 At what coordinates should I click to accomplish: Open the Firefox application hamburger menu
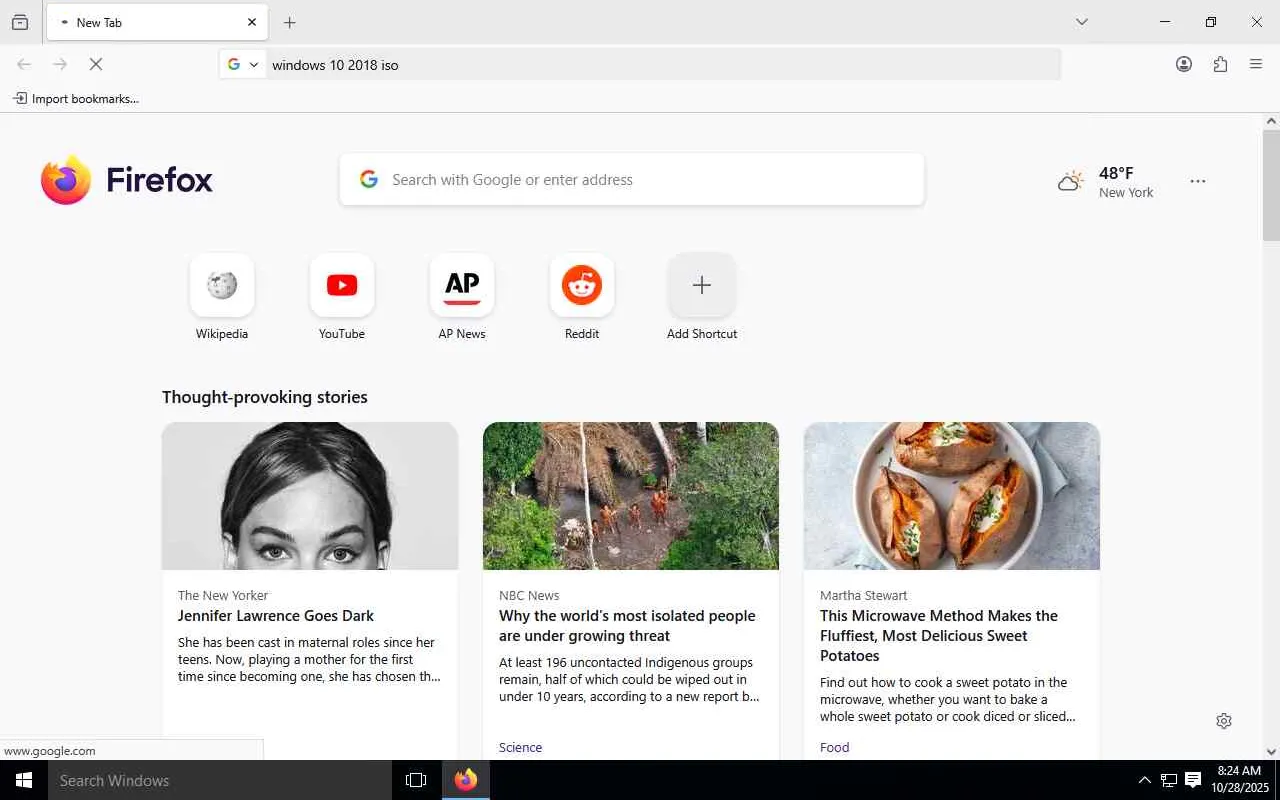point(1256,64)
